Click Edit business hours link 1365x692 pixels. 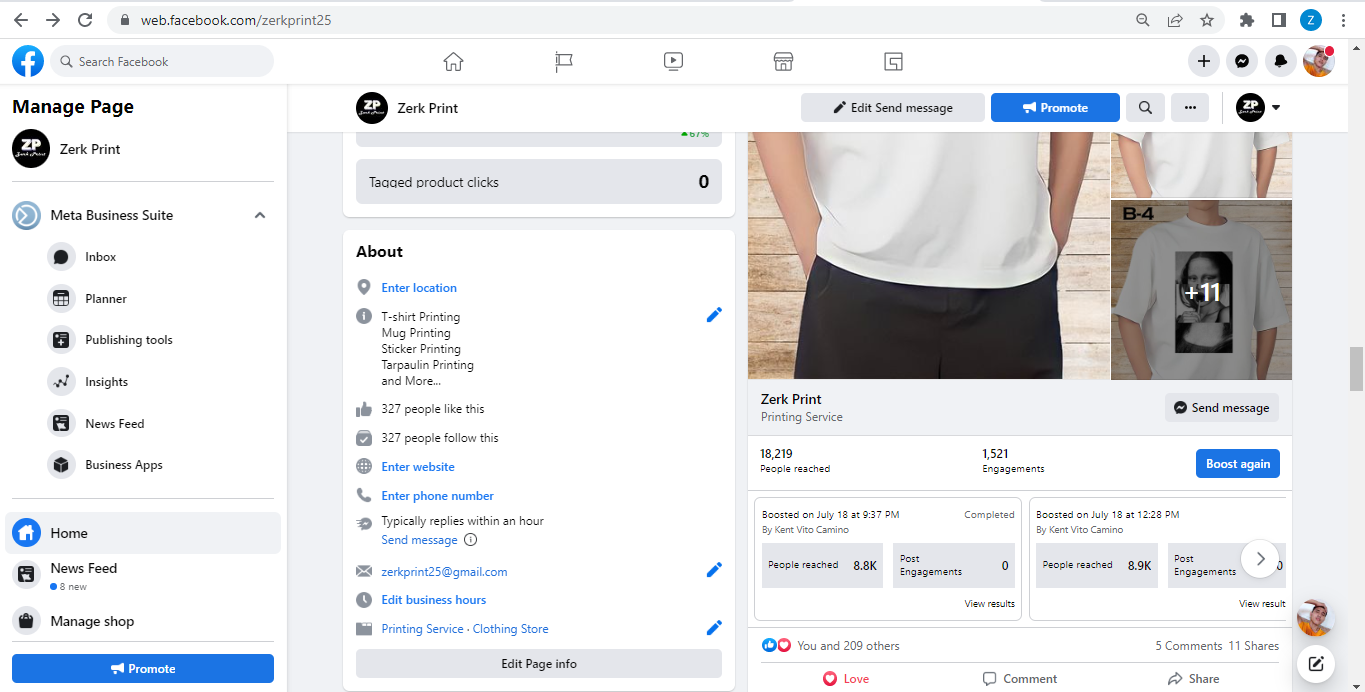(x=434, y=600)
